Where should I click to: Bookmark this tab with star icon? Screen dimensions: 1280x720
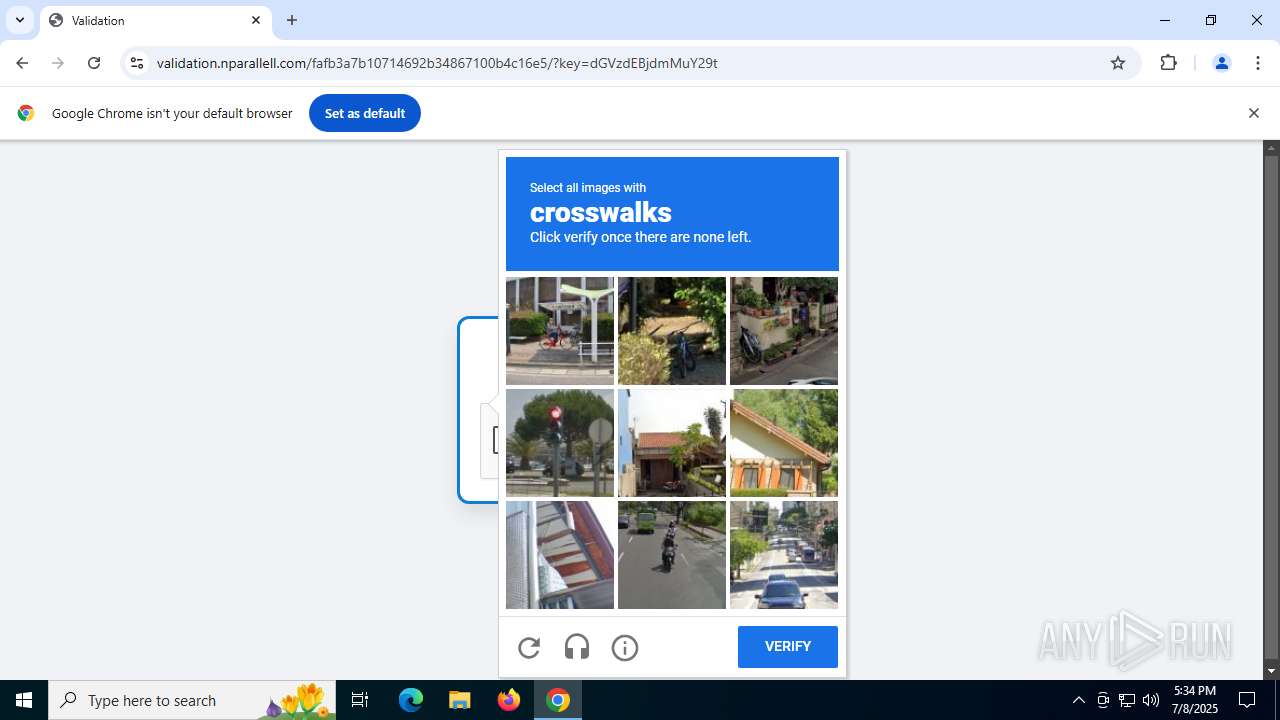point(1118,63)
